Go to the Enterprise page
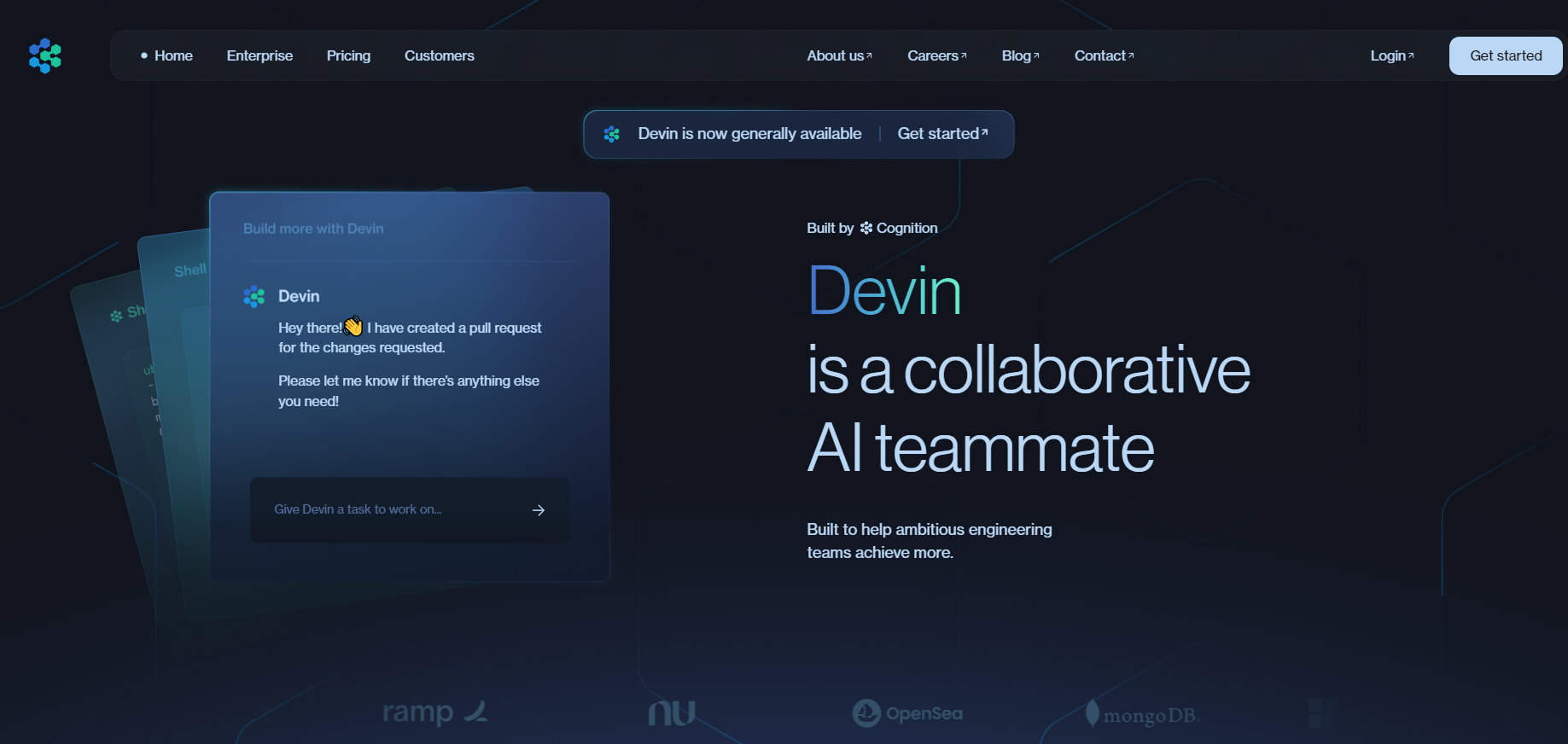The image size is (1568, 744). pos(259,55)
